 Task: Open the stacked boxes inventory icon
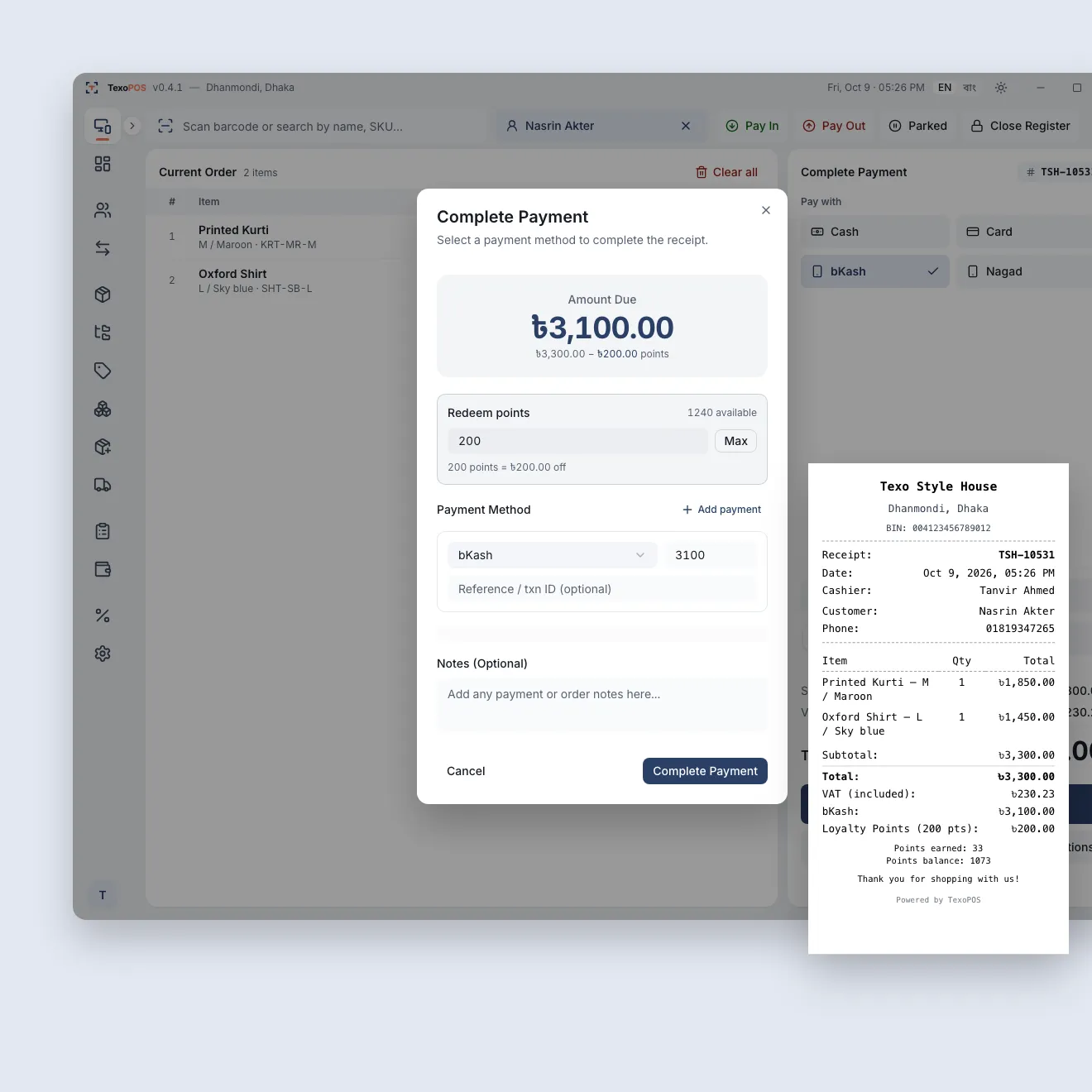tap(103, 409)
